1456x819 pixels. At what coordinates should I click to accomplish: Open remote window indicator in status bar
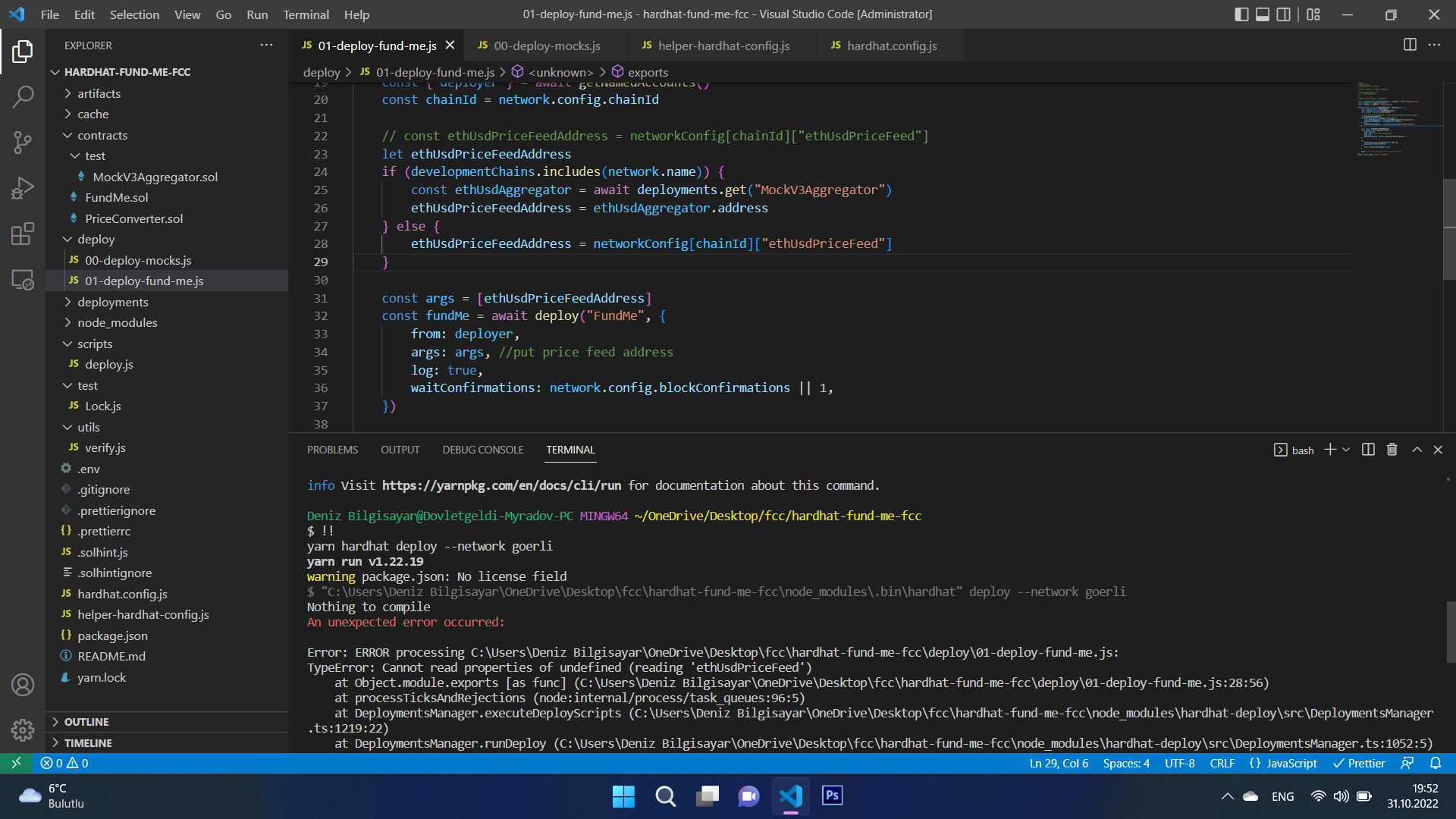tap(16, 763)
